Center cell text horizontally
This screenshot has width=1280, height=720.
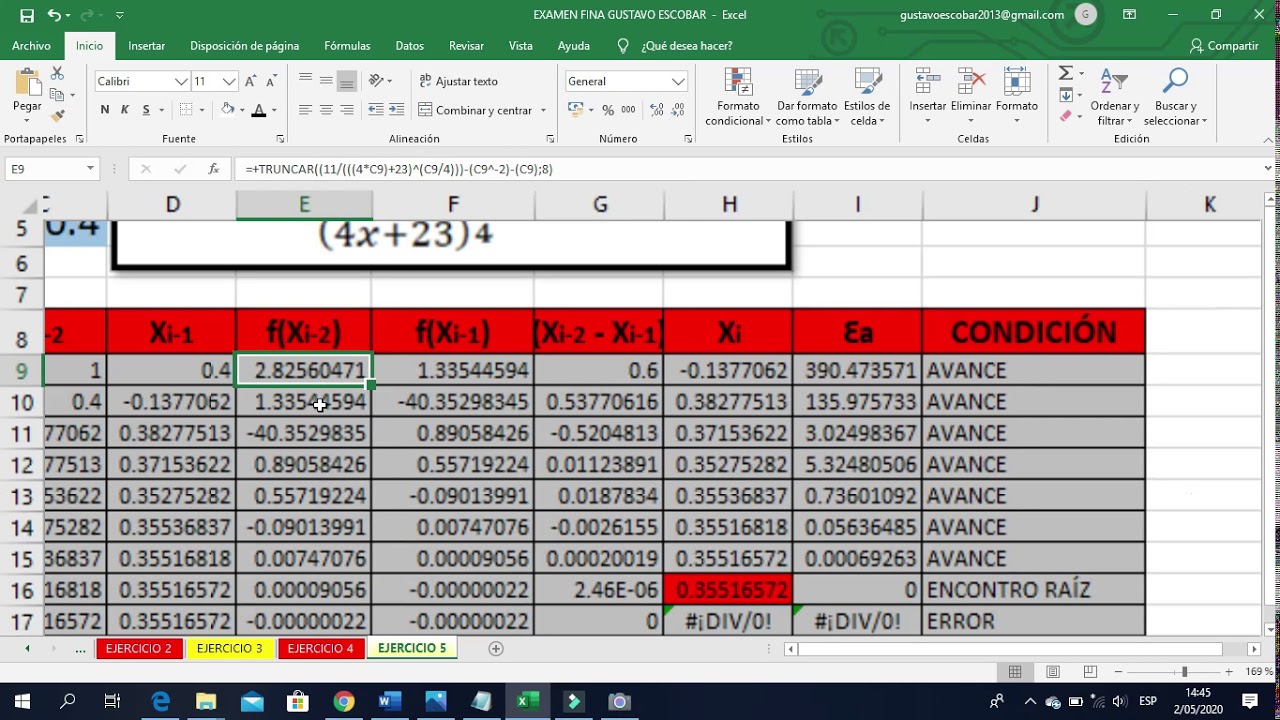point(326,110)
